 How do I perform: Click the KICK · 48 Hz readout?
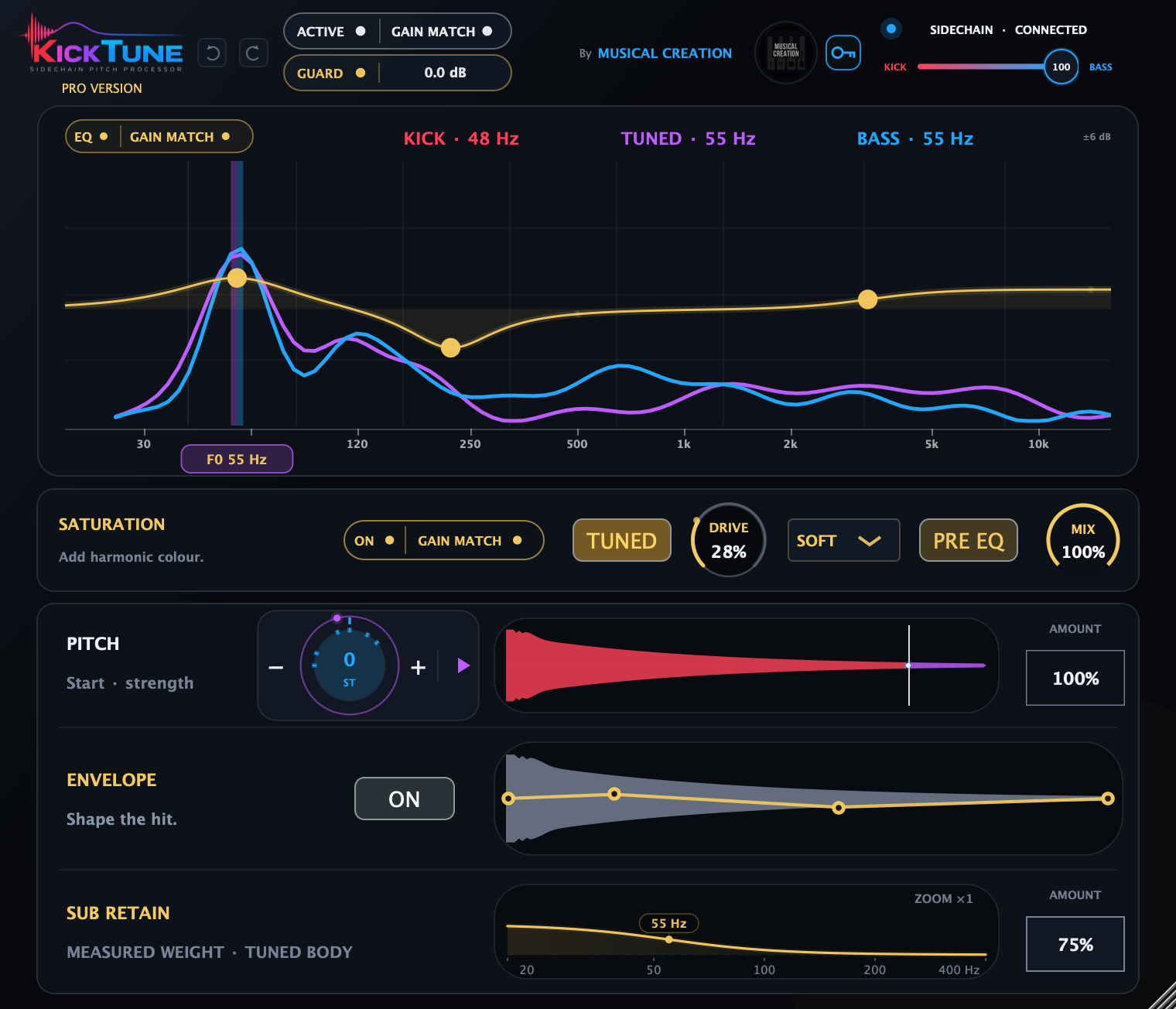coord(461,139)
